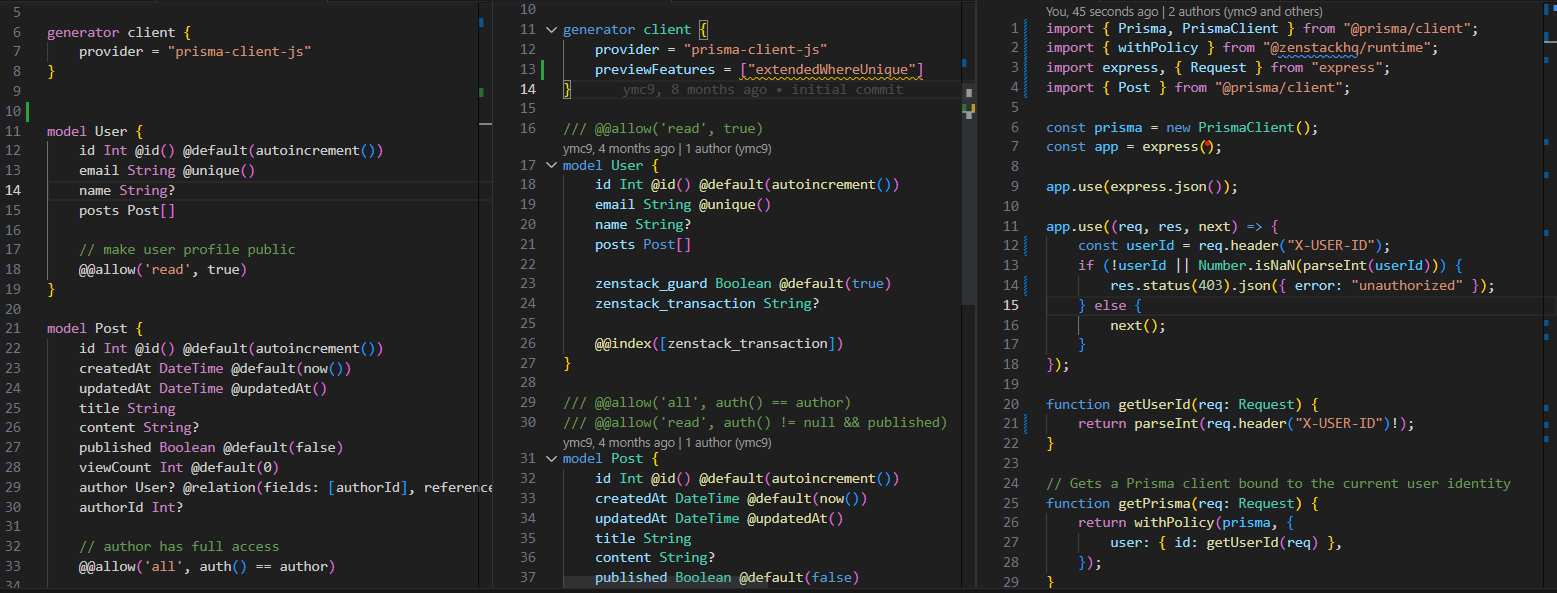Click the 'const app = express()' line
Image resolution: width=1557 pixels, height=593 pixels.
pos(1134,146)
